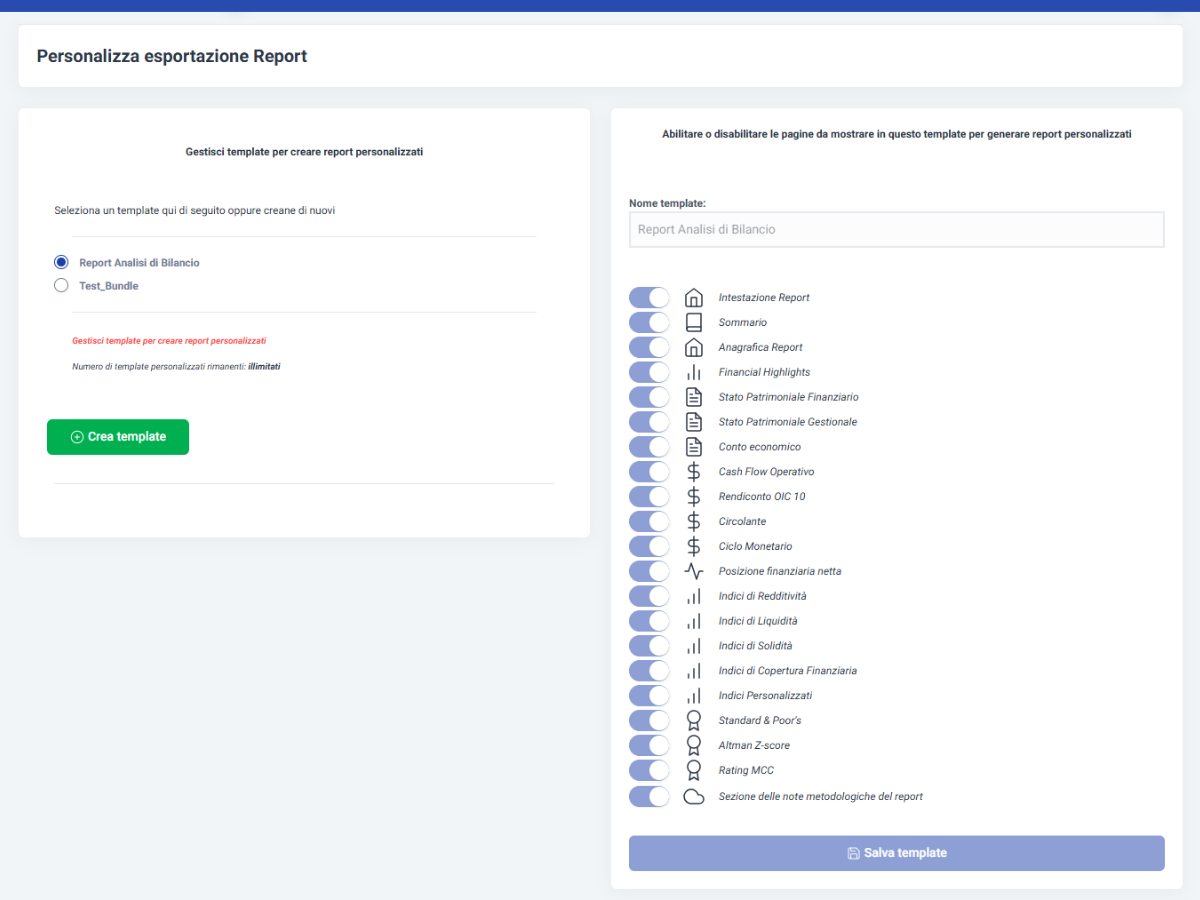The width and height of the screenshot is (1200, 900).
Task: Toggle the note metodologiche section switch
Action: [649, 797]
